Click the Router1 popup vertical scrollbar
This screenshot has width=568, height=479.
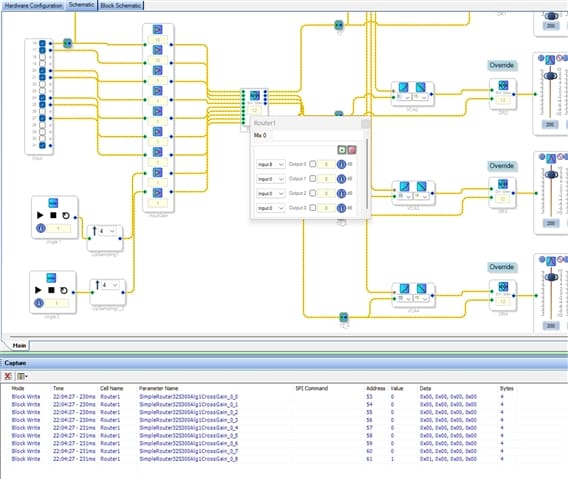[367, 174]
